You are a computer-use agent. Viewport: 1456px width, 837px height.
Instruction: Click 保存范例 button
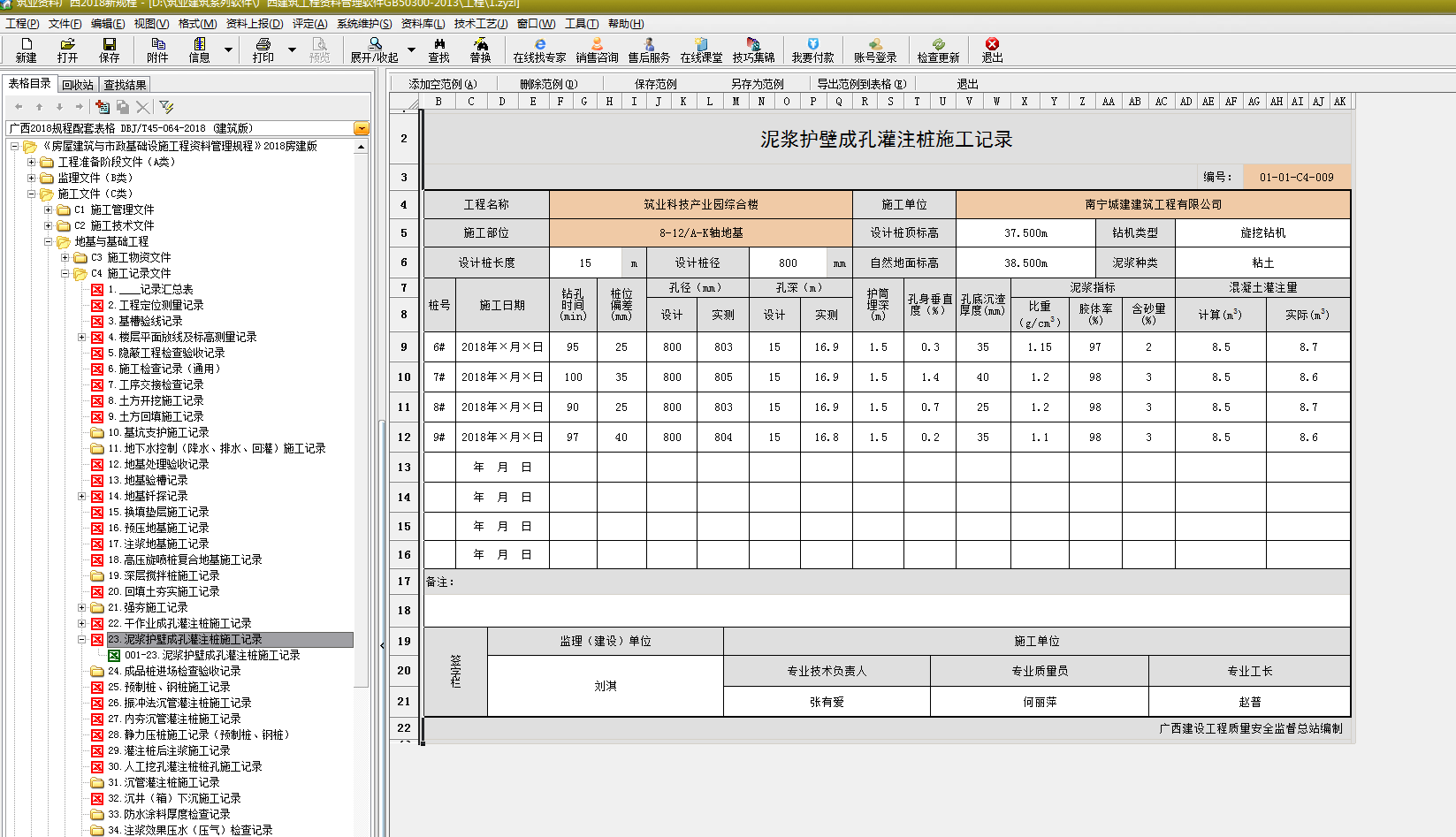click(x=655, y=84)
